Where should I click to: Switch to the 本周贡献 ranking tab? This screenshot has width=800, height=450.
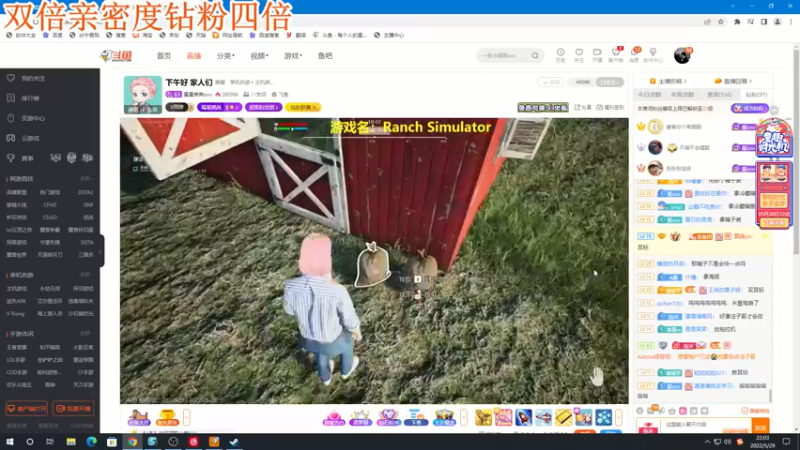682,95
